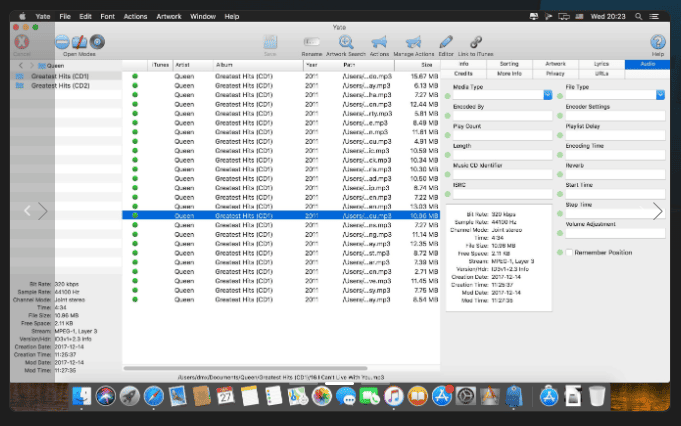Open System Preferences from the Dock

(466, 396)
